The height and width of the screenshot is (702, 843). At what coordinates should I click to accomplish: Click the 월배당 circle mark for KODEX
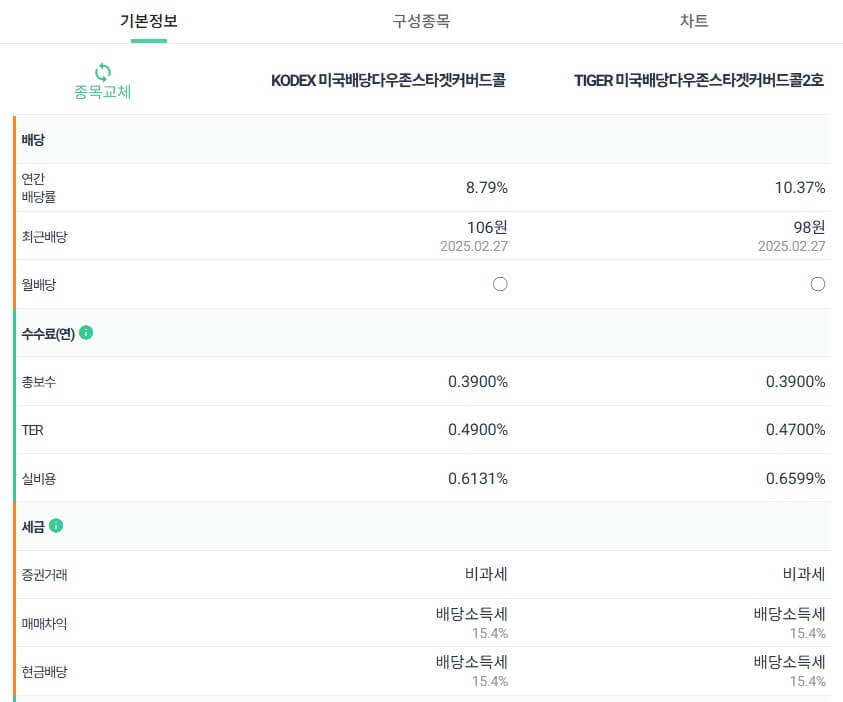pyautogui.click(x=500, y=284)
